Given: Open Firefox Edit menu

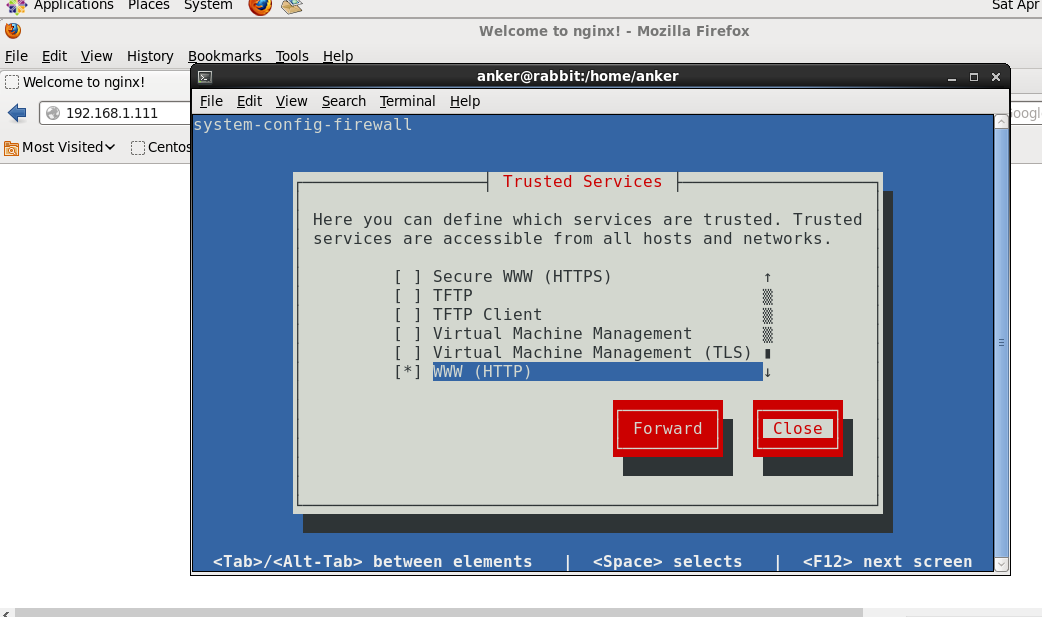Looking at the screenshot, I should [x=54, y=56].
